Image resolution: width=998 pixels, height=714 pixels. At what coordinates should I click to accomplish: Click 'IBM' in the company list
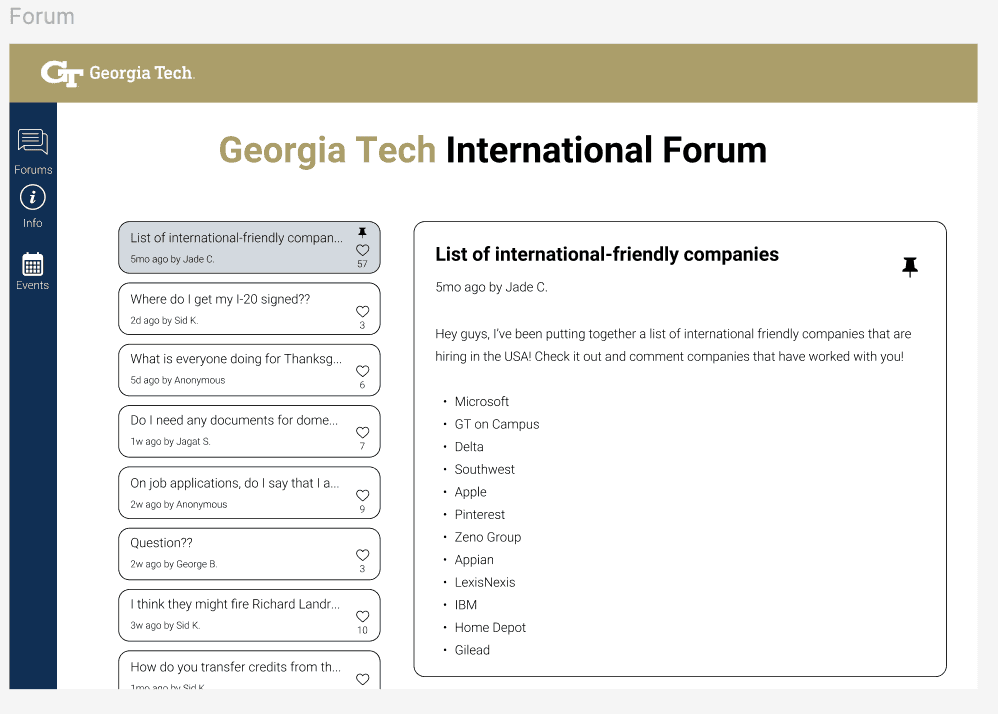pos(465,605)
